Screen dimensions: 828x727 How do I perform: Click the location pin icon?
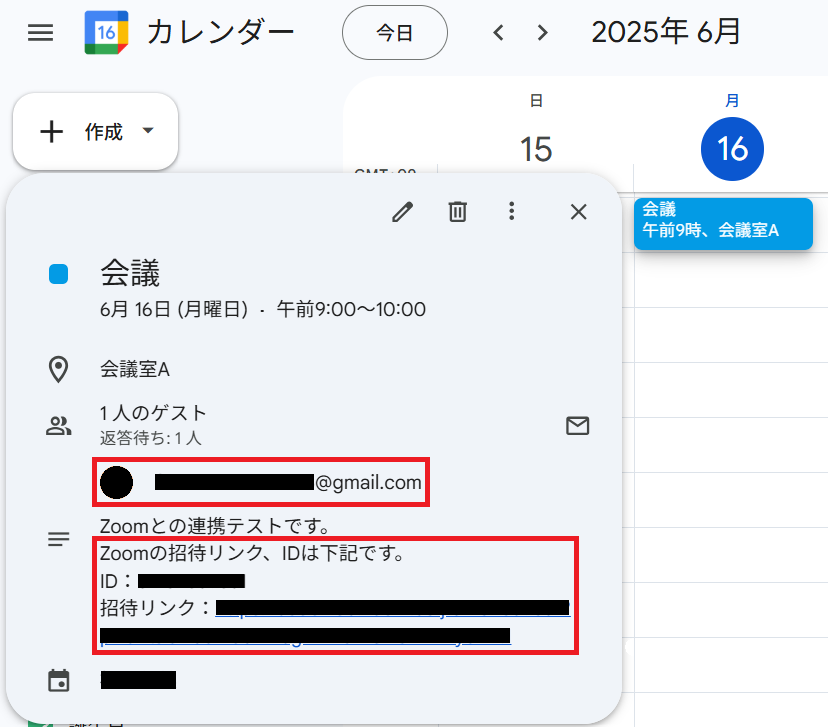[58, 370]
